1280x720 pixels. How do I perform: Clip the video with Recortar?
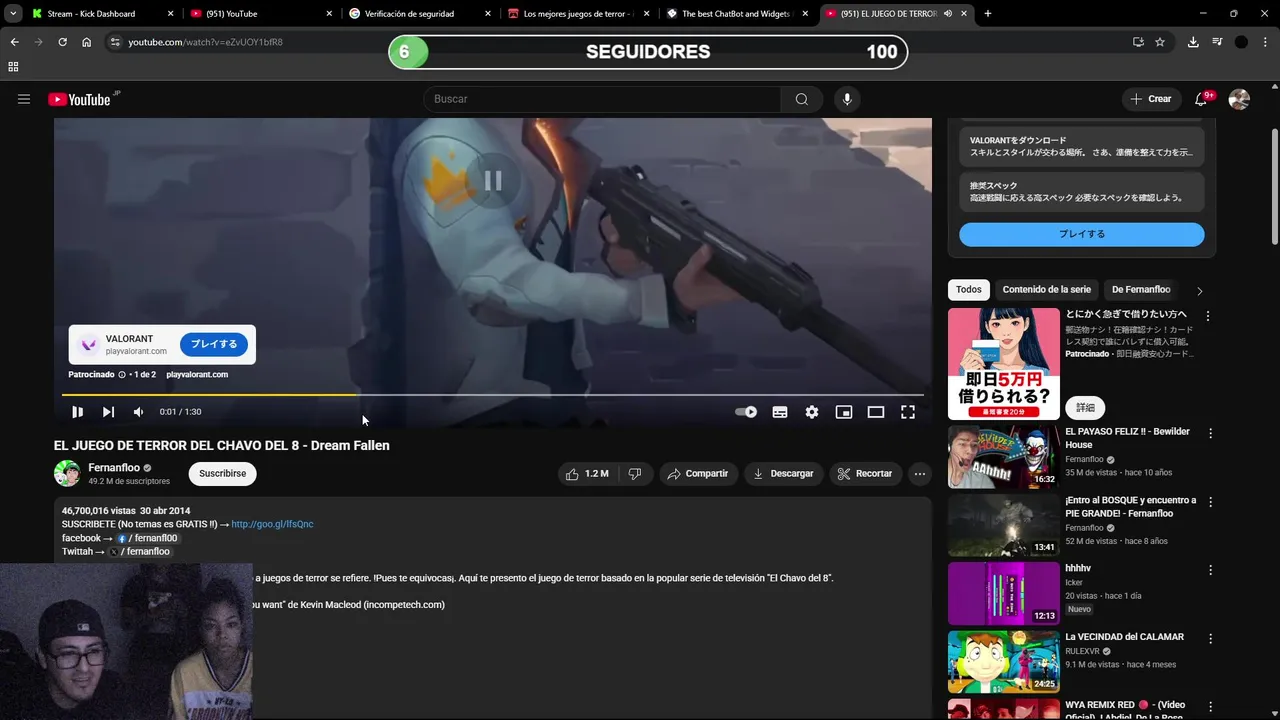point(865,474)
